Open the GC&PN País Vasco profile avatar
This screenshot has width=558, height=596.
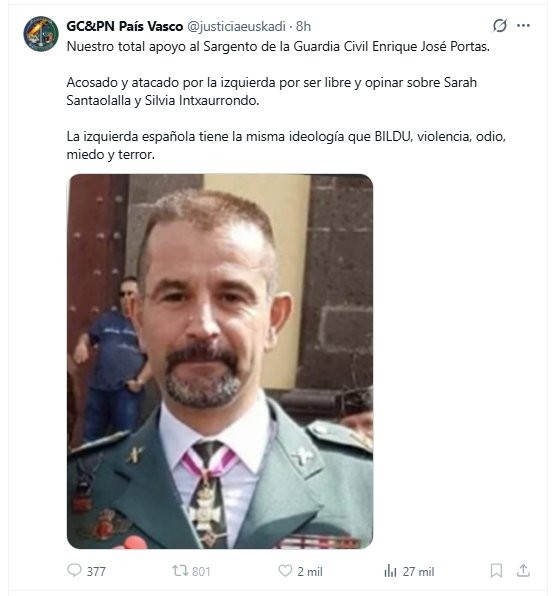[41, 33]
